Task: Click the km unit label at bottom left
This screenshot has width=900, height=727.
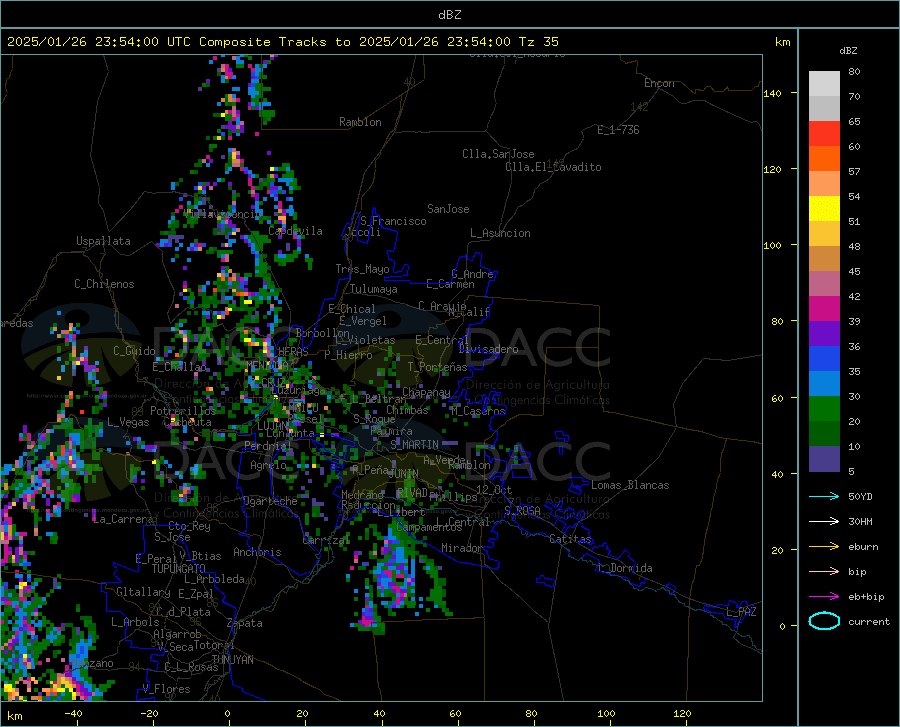Action: [x=14, y=716]
